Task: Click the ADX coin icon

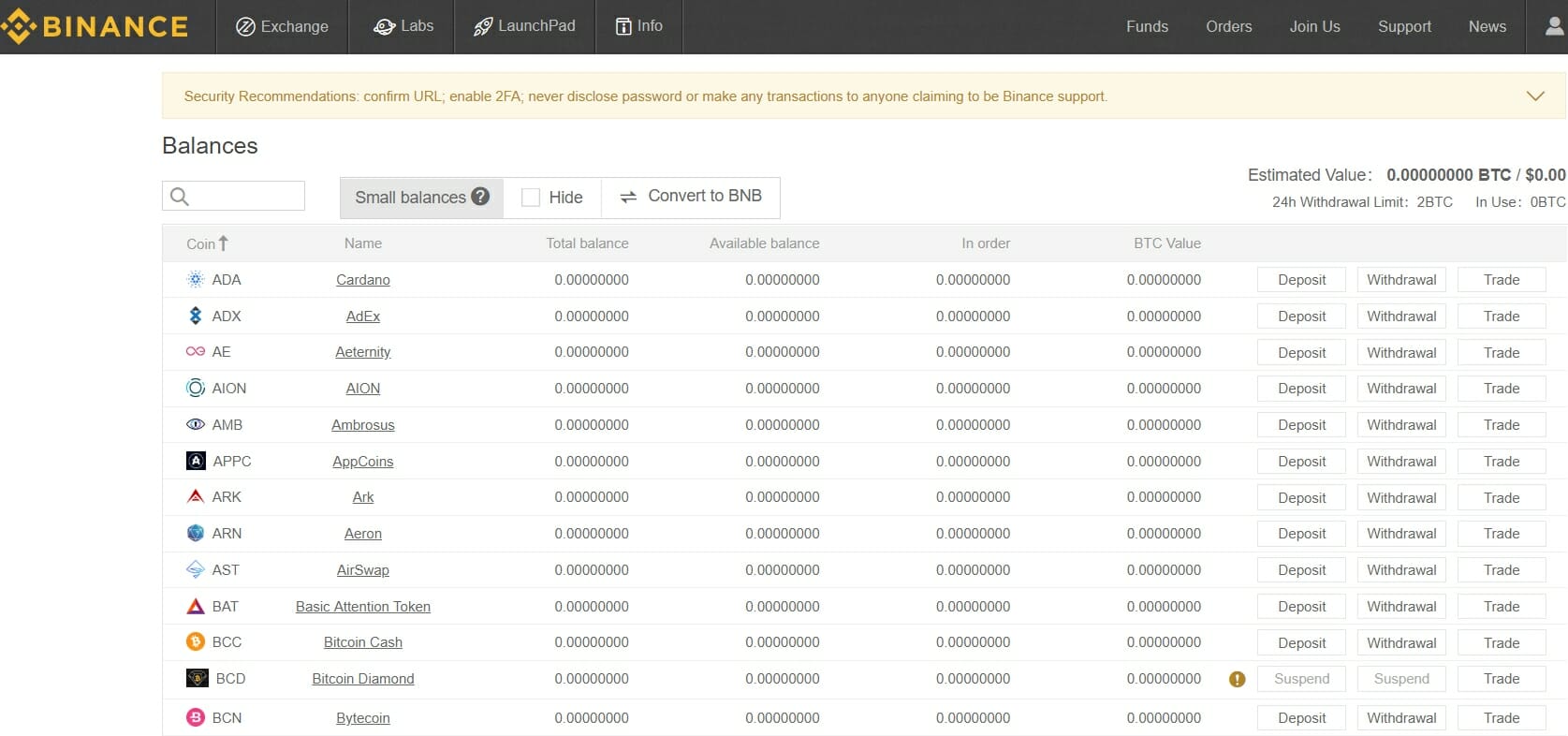Action: click(195, 316)
